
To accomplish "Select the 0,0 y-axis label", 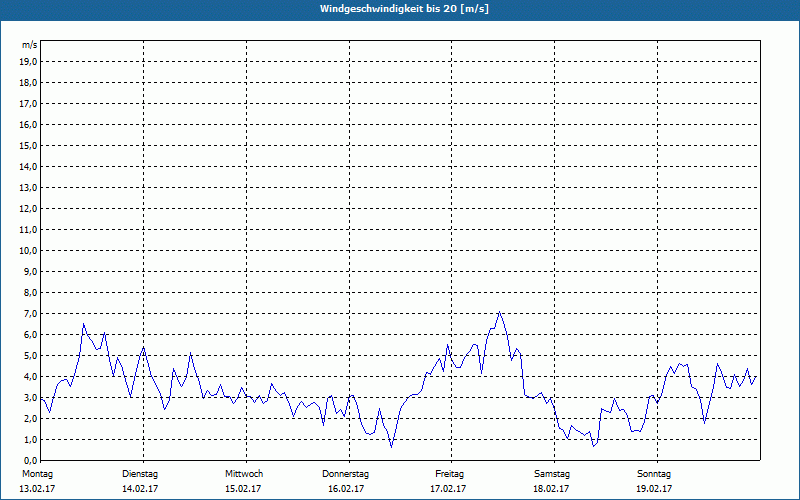I will (31, 461).
